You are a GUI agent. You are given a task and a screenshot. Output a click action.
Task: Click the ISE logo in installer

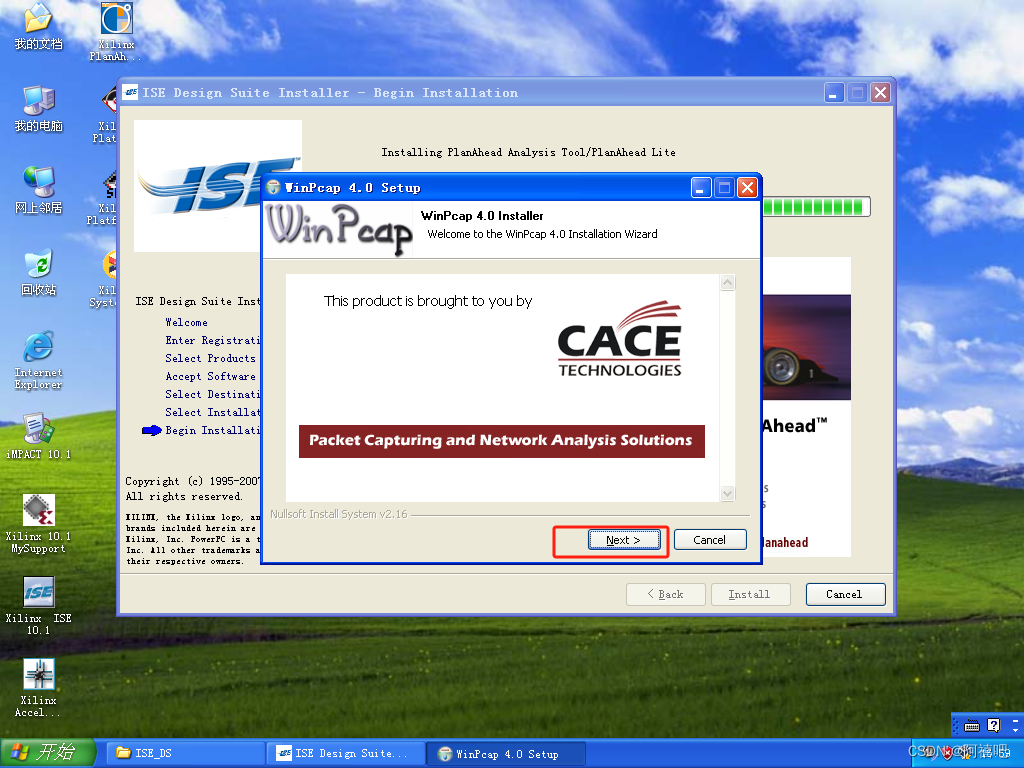click(199, 186)
